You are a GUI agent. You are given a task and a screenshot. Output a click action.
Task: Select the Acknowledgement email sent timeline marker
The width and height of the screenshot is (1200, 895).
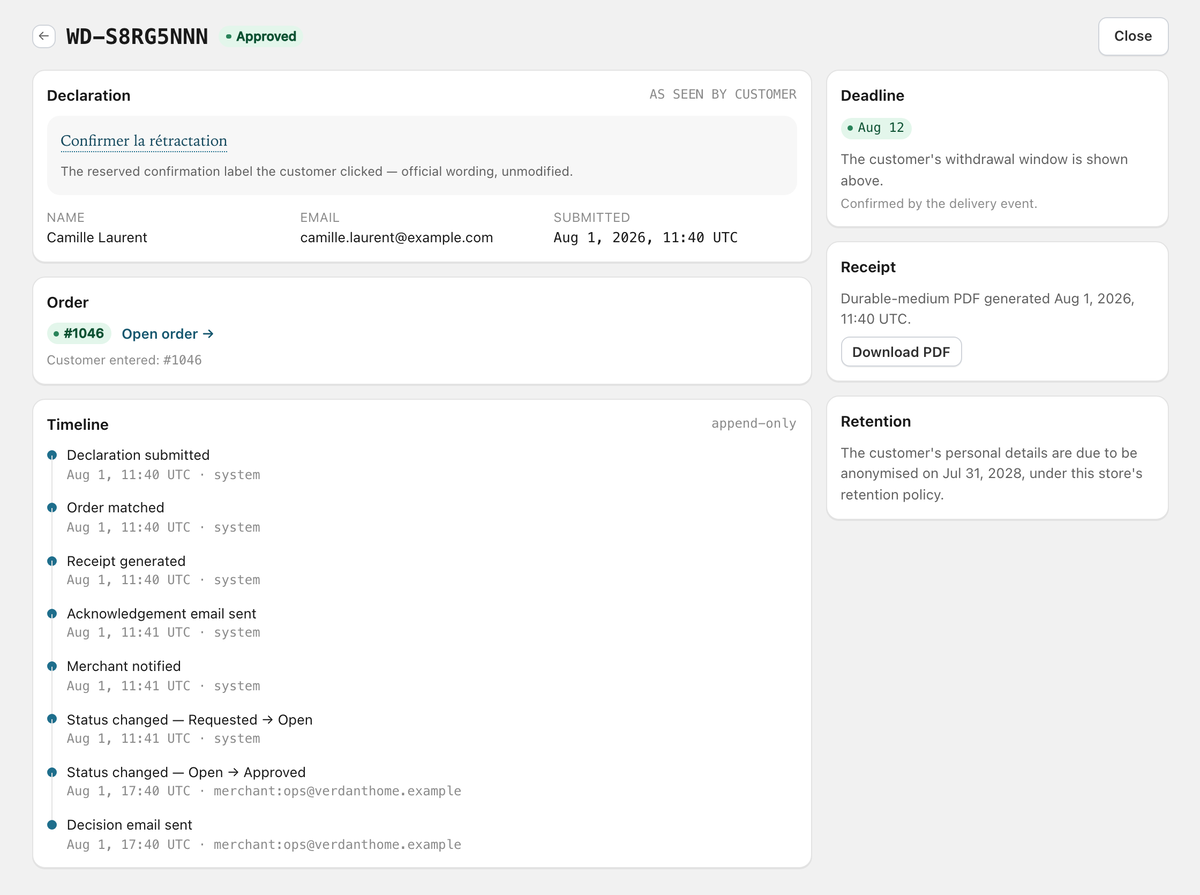[x=52, y=614]
